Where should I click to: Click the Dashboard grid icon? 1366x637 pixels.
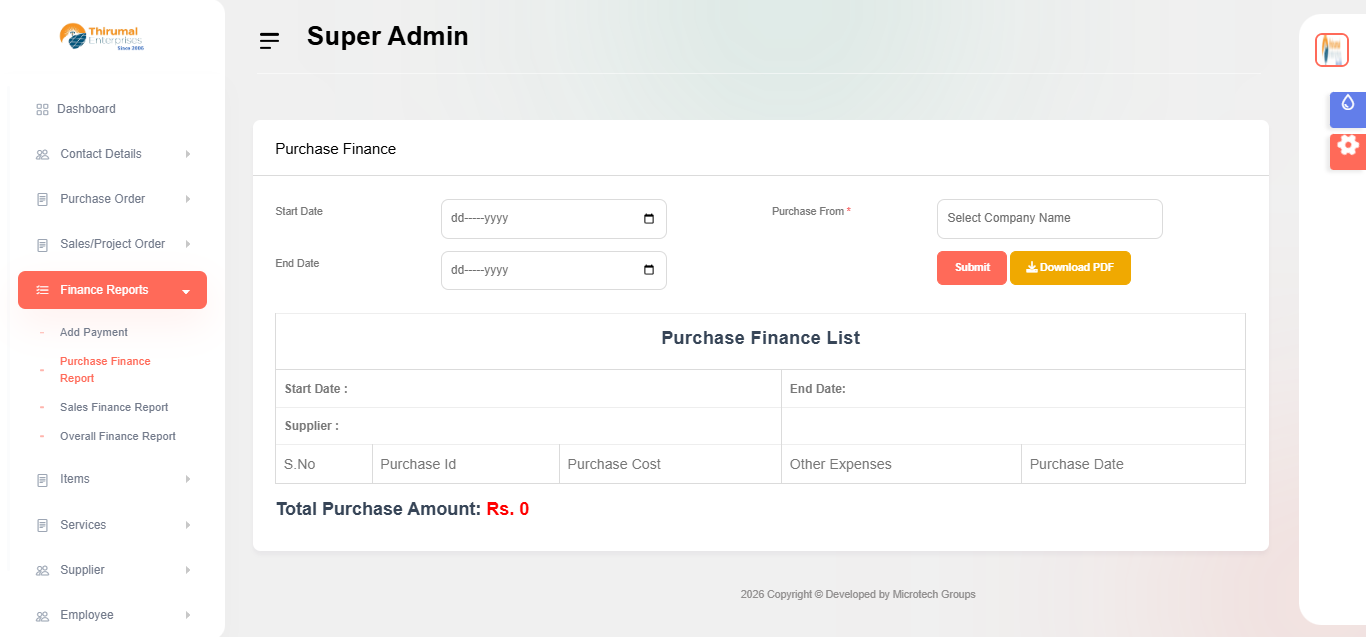coord(42,109)
